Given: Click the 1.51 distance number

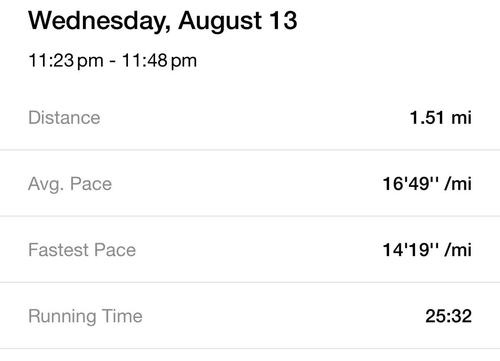Looking at the screenshot, I should click(427, 118).
